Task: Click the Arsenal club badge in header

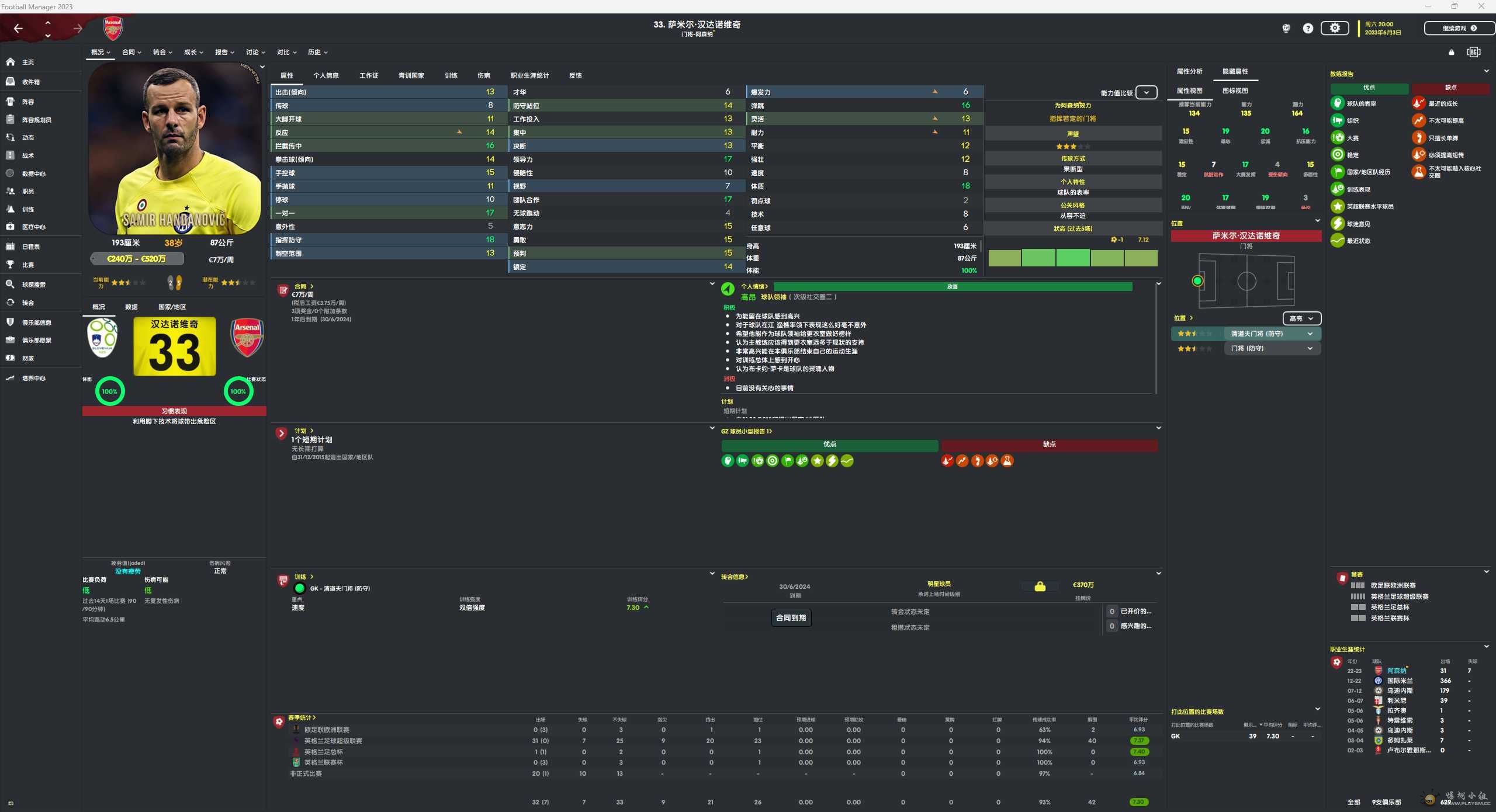Action: [x=113, y=28]
